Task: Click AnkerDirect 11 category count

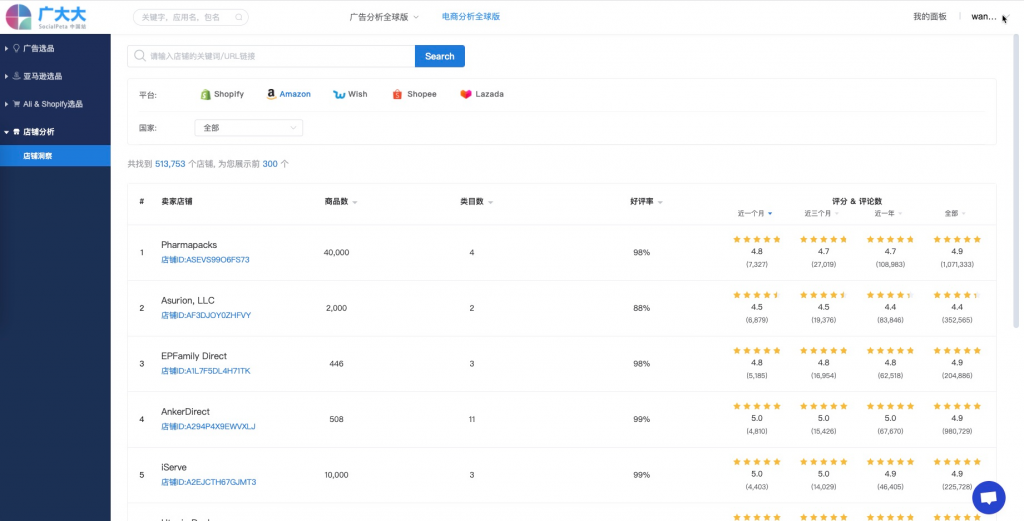Action: click(x=472, y=419)
